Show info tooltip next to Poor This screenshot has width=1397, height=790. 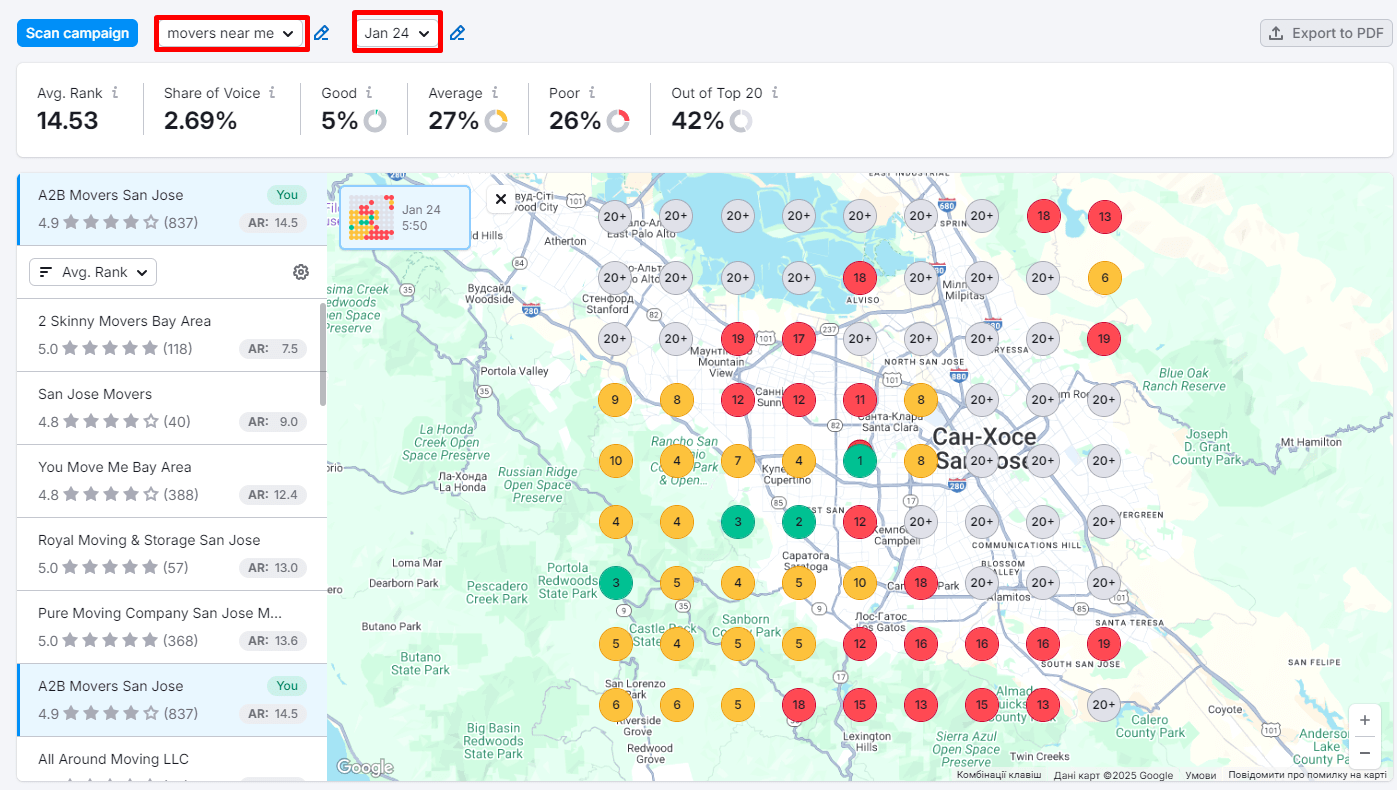click(592, 92)
